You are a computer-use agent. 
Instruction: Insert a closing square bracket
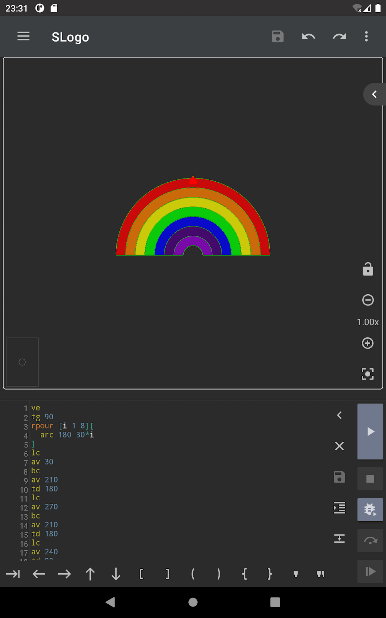[x=167, y=574]
